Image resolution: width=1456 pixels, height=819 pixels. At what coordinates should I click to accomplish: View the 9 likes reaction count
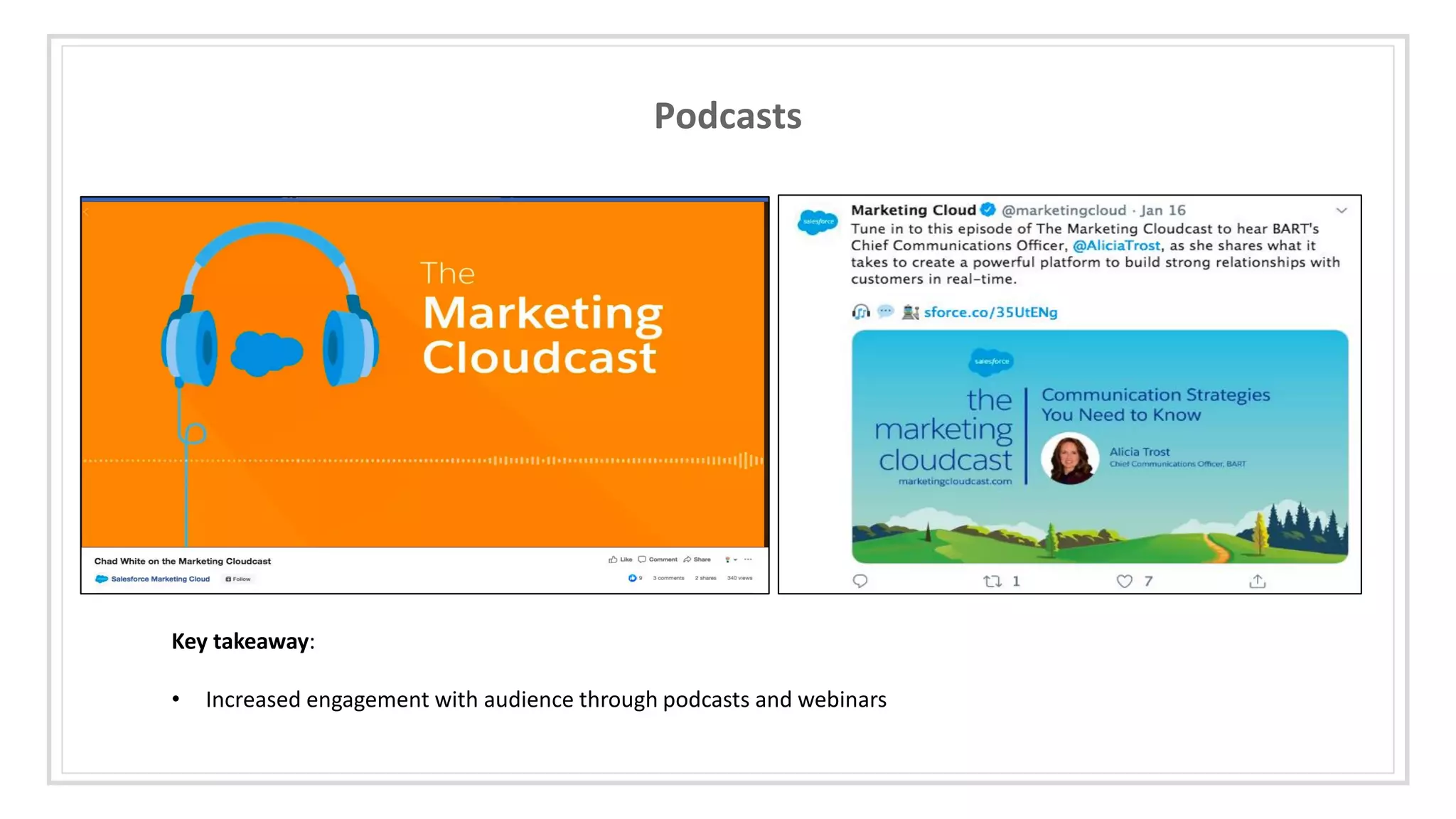pyautogui.click(x=635, y=578)
